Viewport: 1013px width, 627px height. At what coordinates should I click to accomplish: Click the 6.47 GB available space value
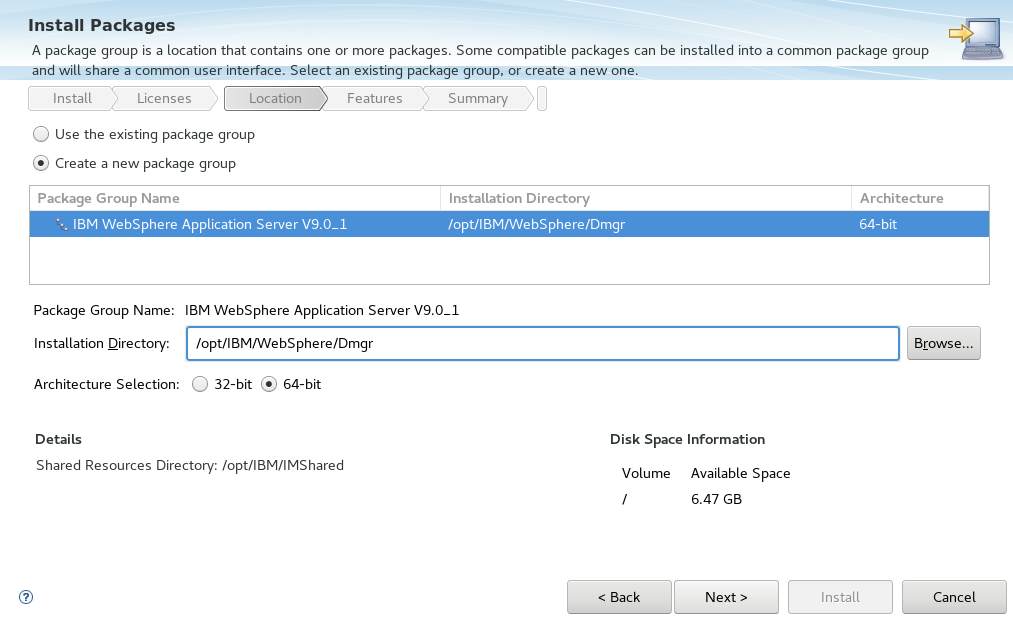point(716,499)
